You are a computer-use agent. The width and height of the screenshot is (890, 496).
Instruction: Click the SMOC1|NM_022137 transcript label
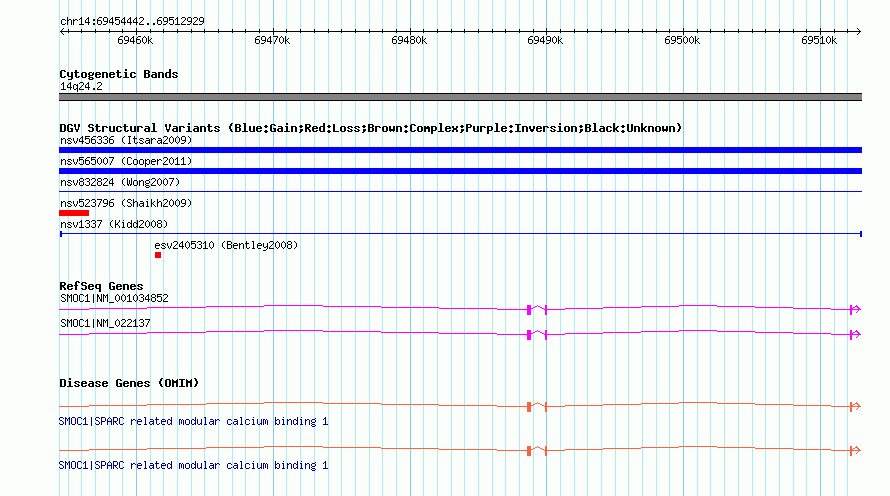click(x=105, y=323)
